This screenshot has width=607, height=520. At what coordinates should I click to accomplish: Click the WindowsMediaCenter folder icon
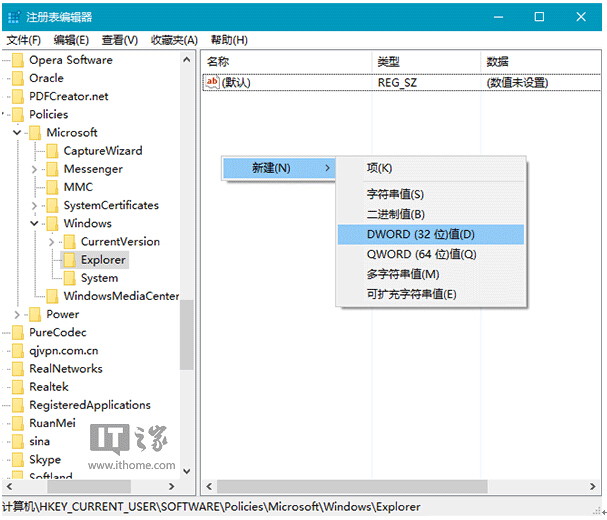point(52,296)
